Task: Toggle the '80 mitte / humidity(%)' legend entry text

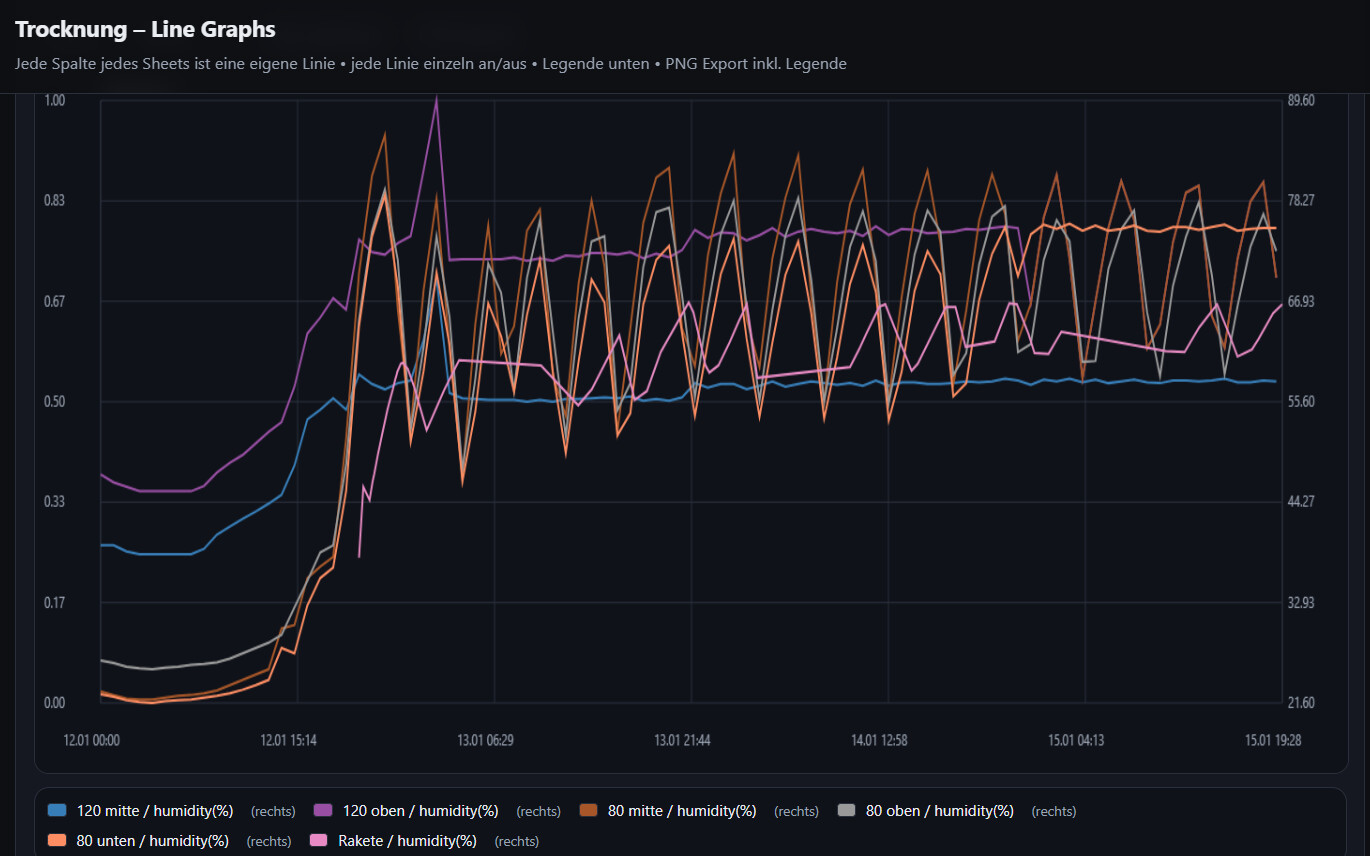Action: coord(682,811)
